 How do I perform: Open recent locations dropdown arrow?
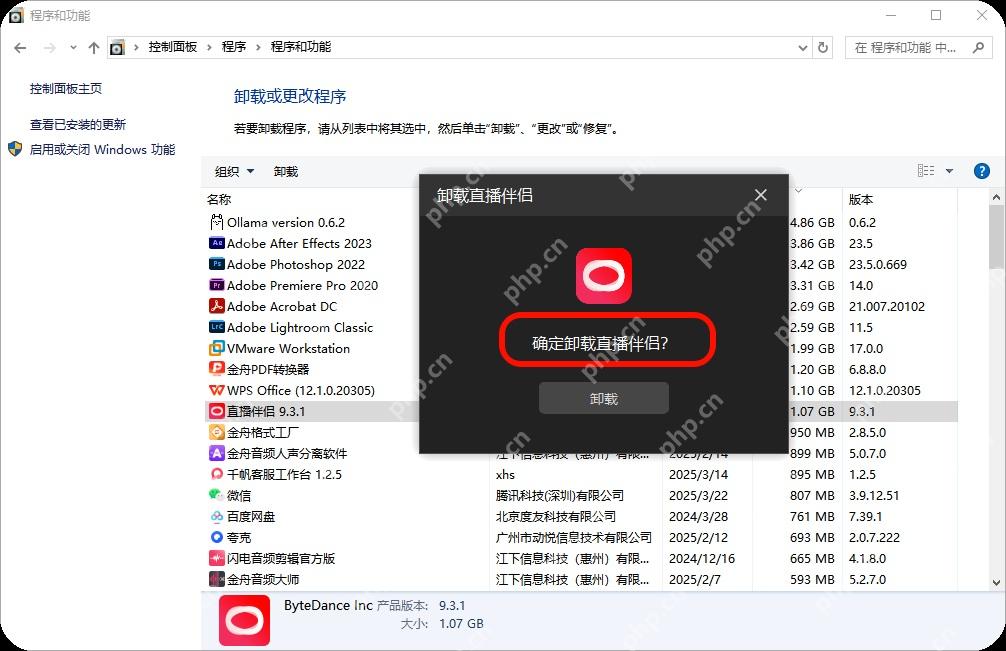[73, 47]
